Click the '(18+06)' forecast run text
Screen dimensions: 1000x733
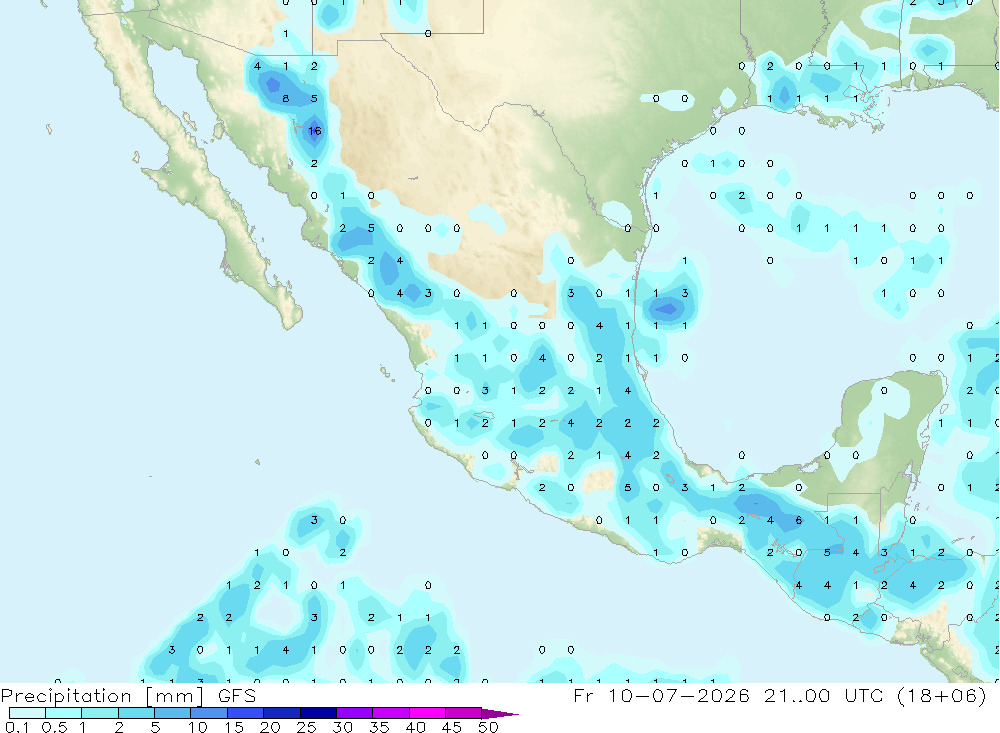click(941, 695)
